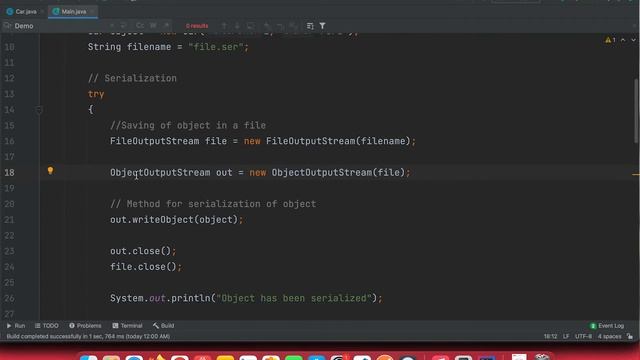Jump to previous highlighted error chevron

tap(623, 40)
